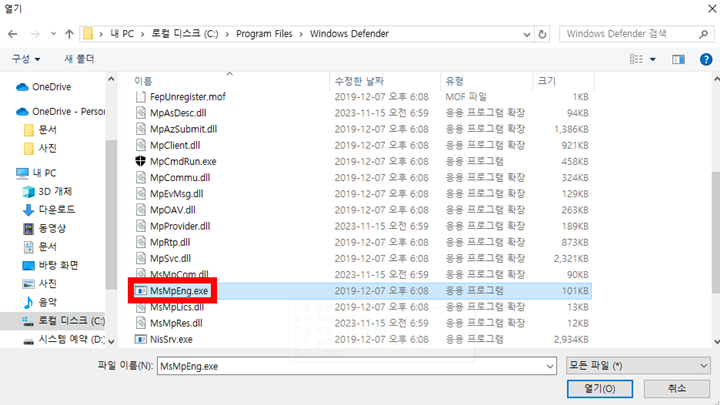Viewport: 720px width, 405px height.
Task: Change view layout icon
Action: pyautogui.click(x=636, y=59)
